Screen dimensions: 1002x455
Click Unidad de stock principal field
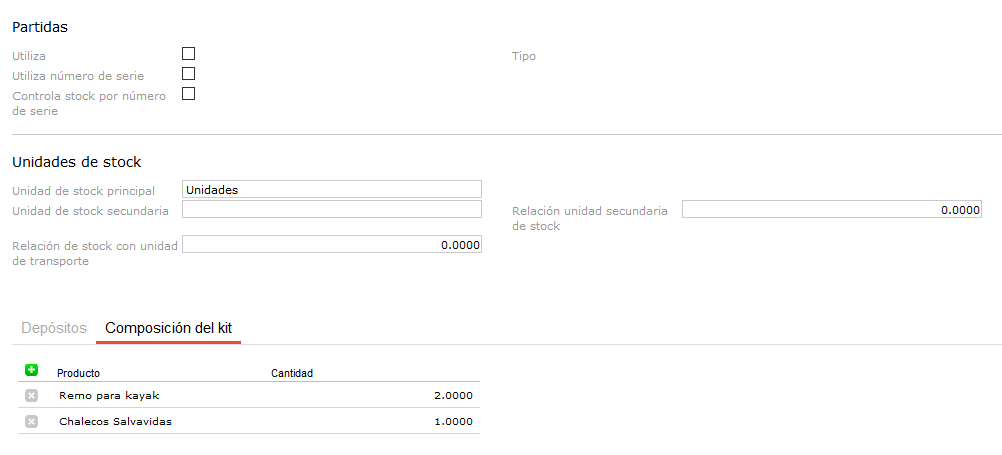click(331, 189)
